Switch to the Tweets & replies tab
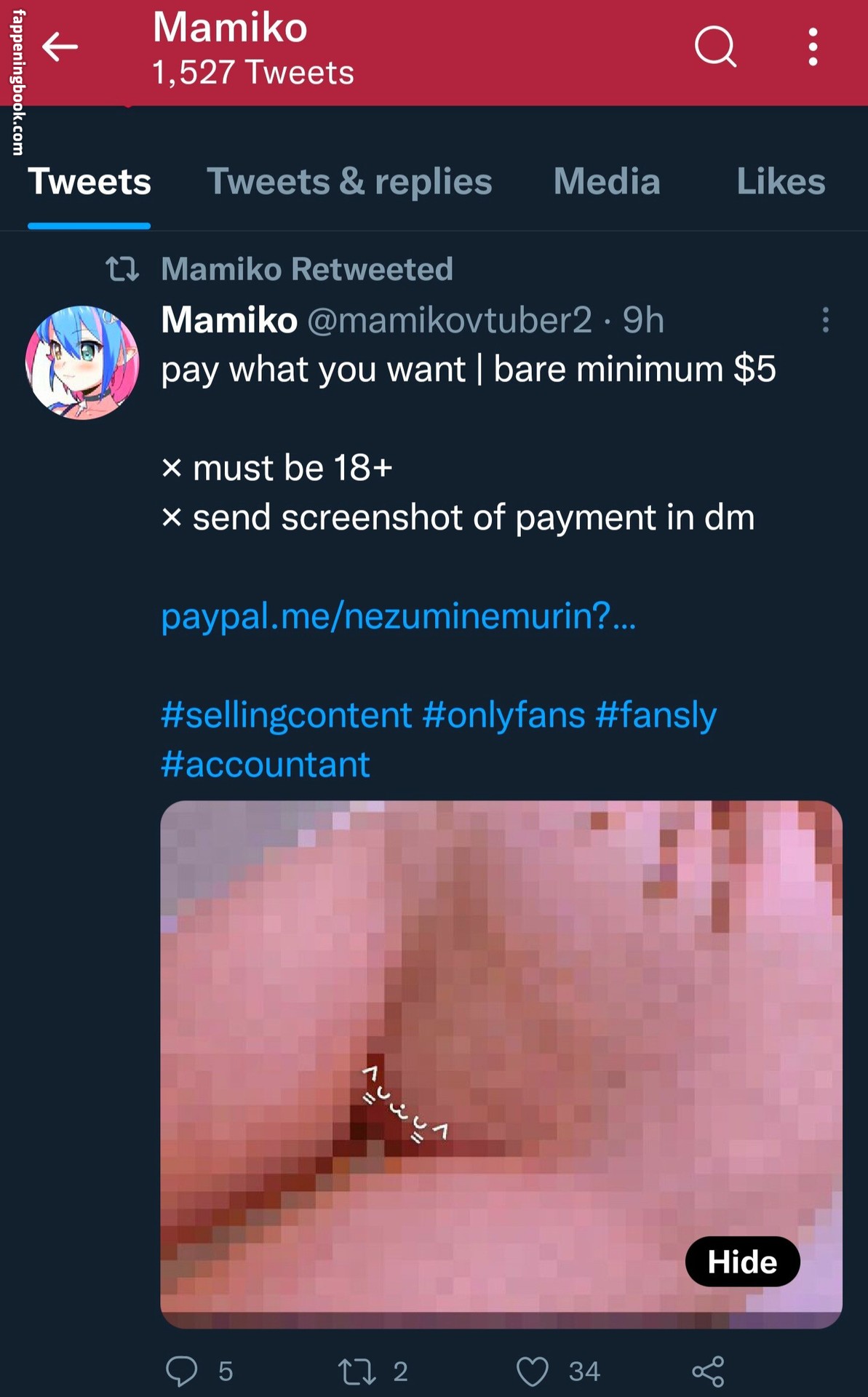Screen dimensions: 868x1397 pos(349,181)
